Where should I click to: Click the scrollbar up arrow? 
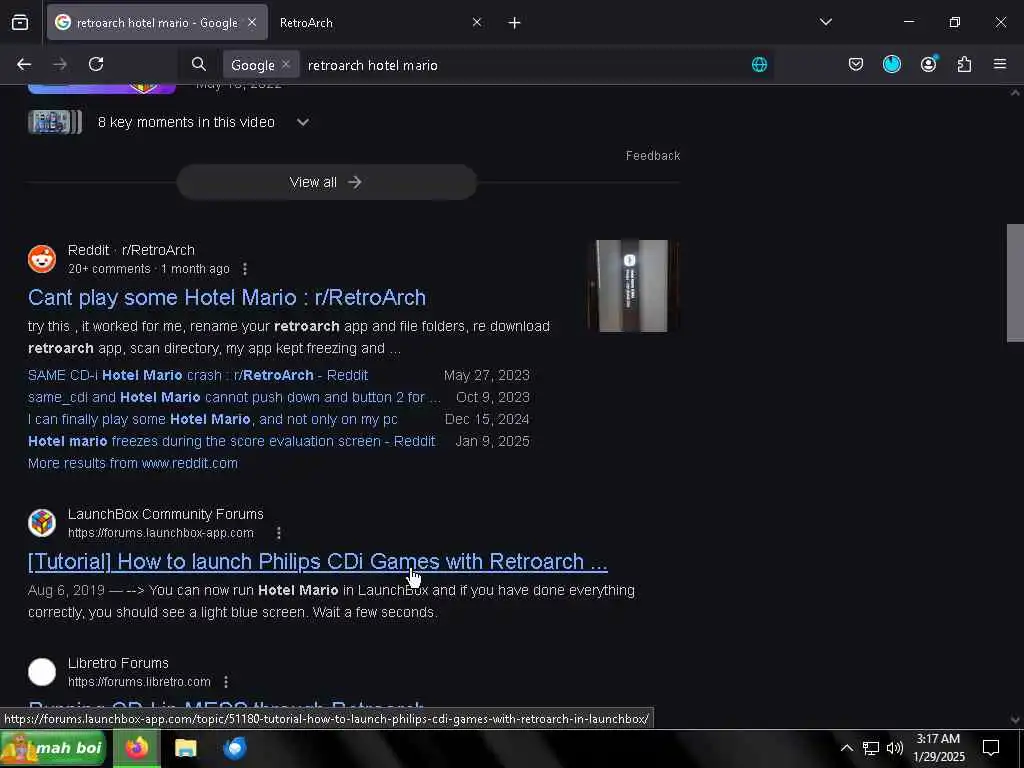1015,93
